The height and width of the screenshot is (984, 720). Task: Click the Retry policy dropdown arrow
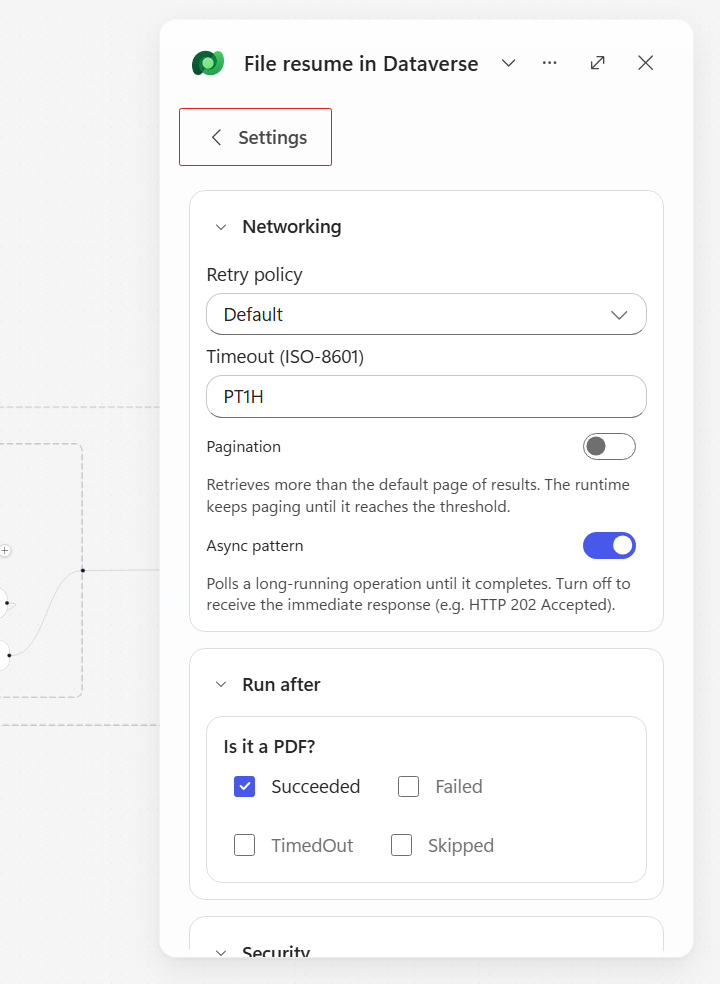[x=619, y=315]
